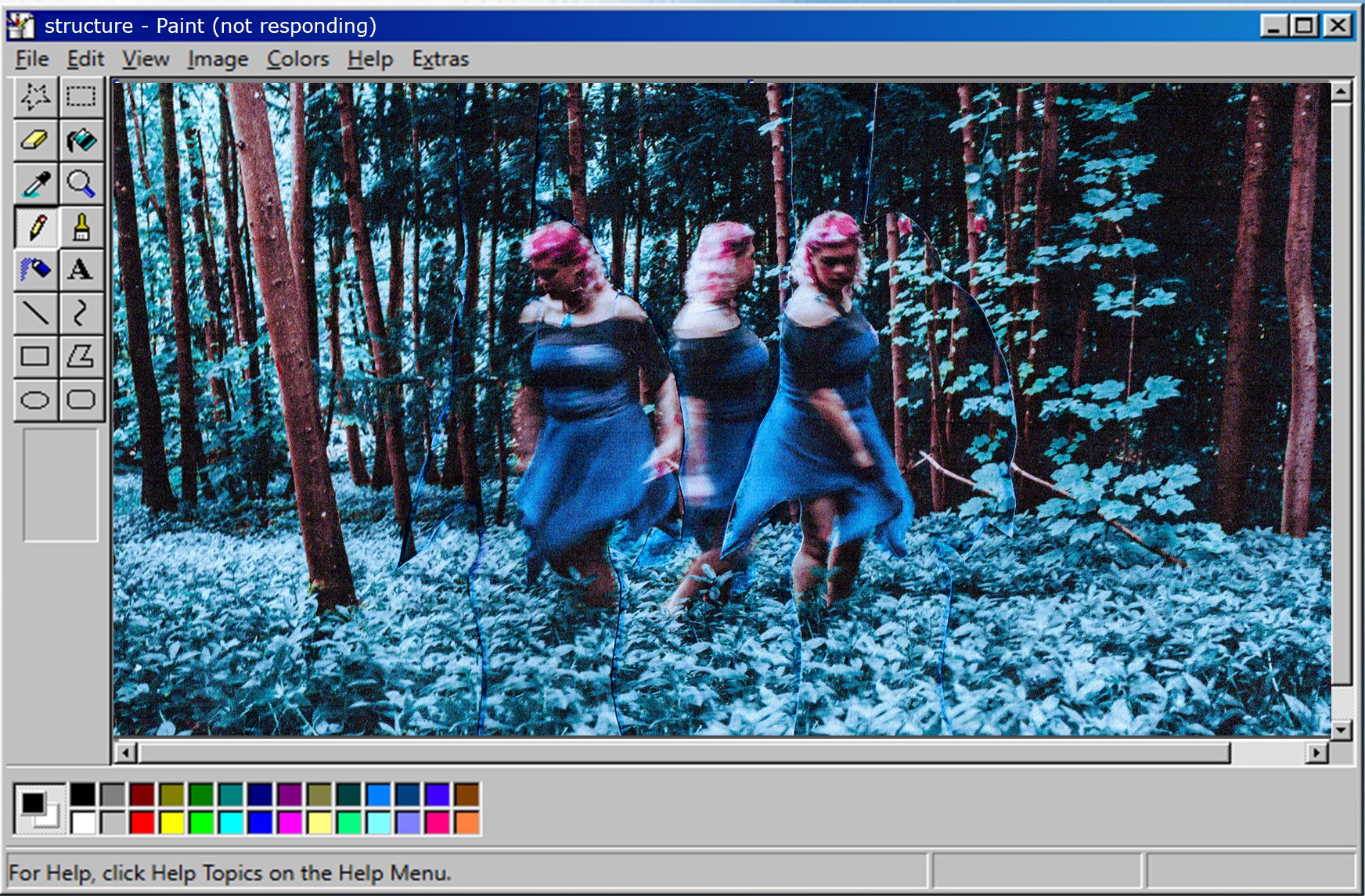Pick the Fill With Color bucket tool
The width and height of the screenshot is (1365, 896).
(81, 141)
